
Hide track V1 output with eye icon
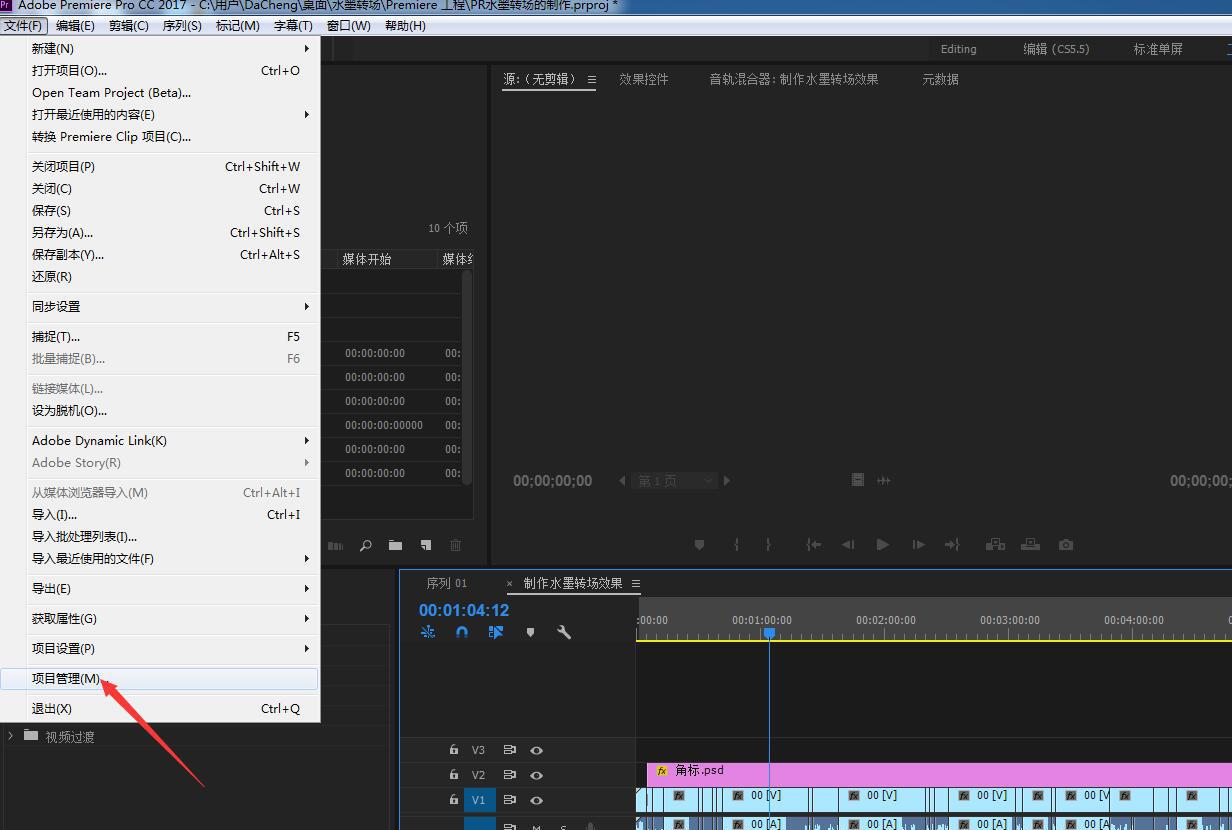pyautogui.click(x=537, y=800)
